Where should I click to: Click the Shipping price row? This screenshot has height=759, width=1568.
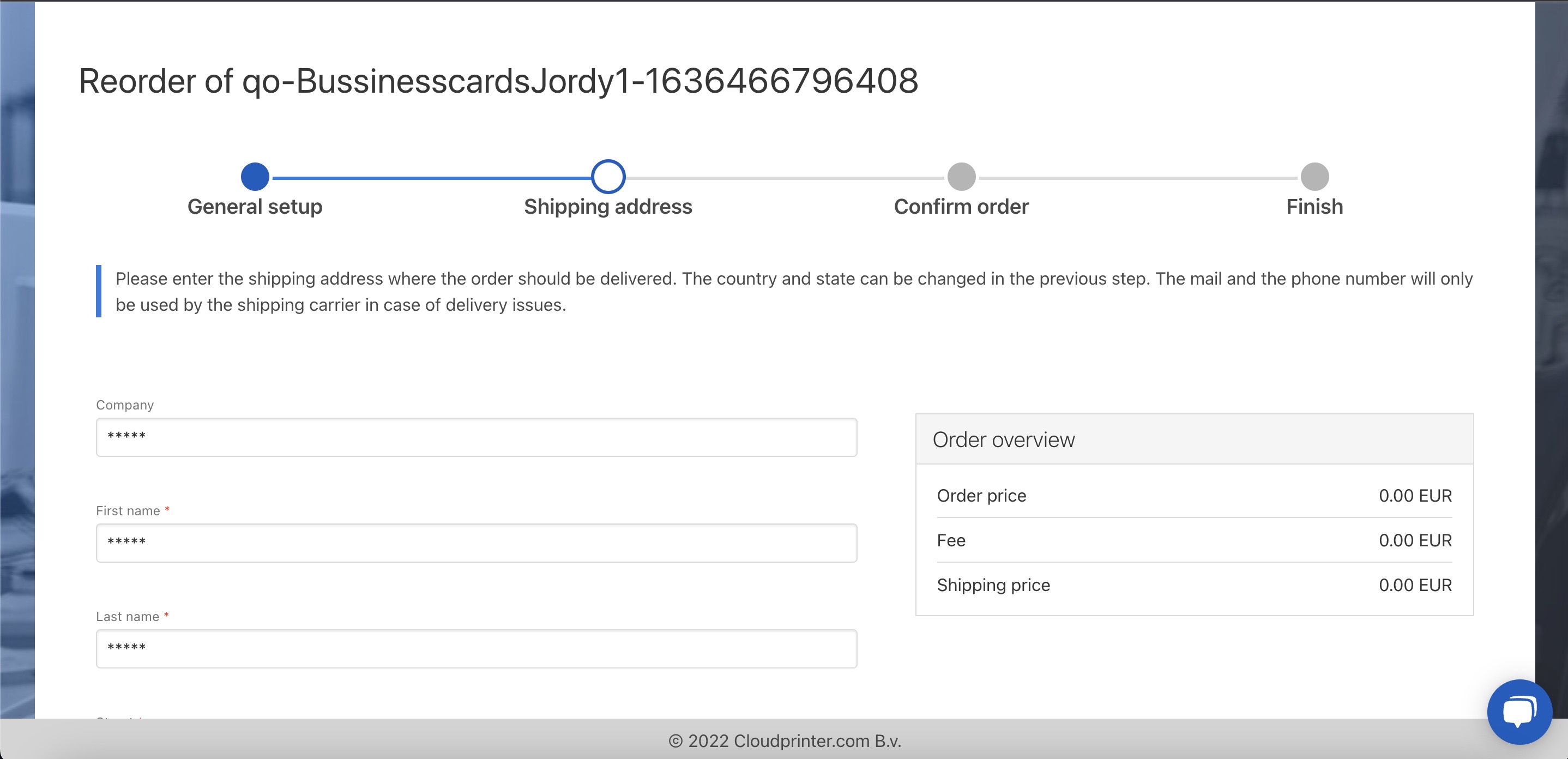click(1194, 585)
